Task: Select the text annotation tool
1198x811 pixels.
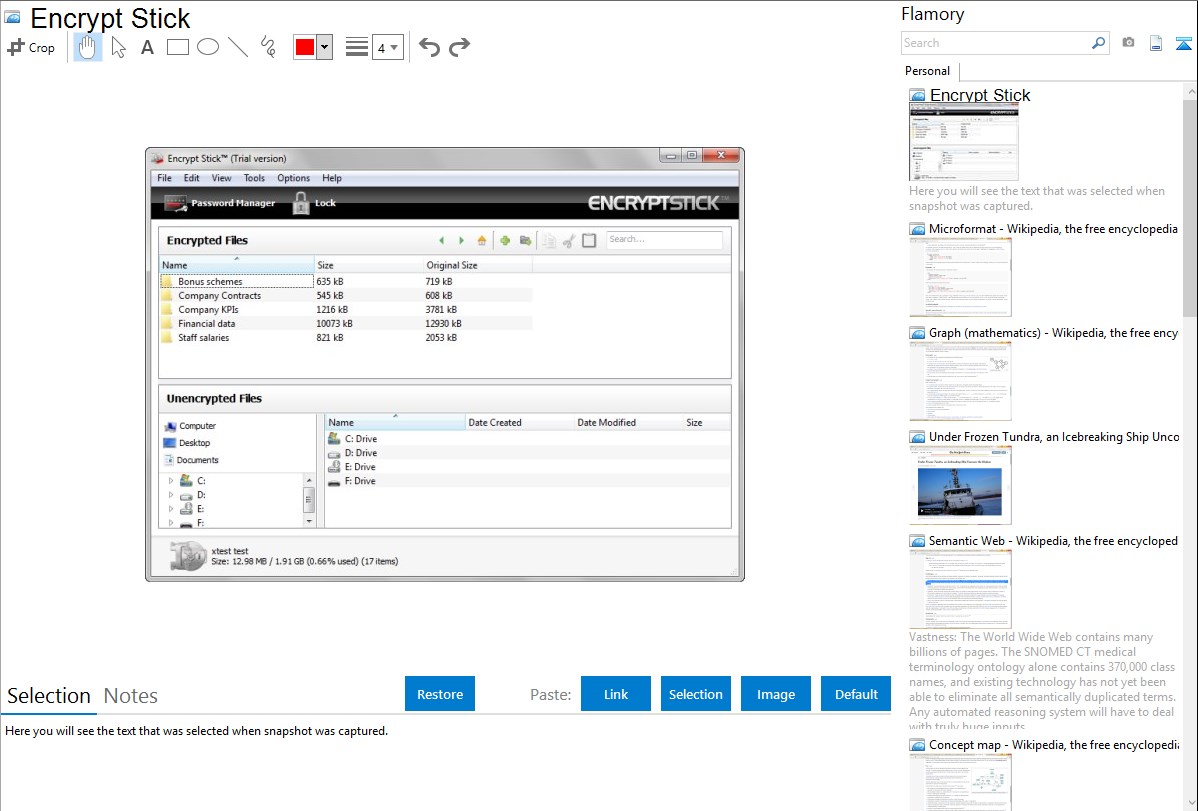Action: coord(147,47)
